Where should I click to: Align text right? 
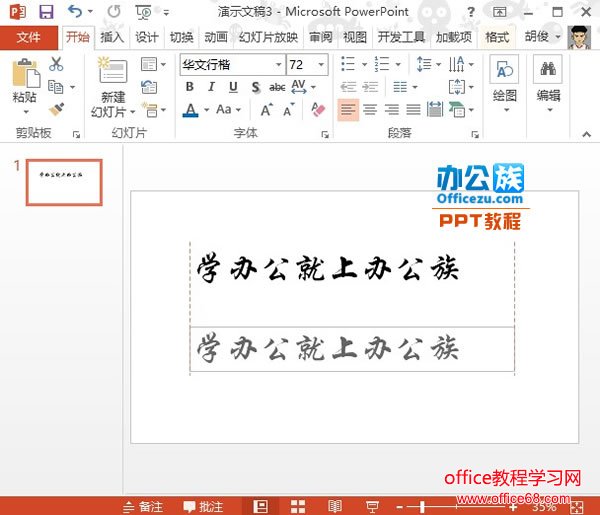tap(392, 110)
